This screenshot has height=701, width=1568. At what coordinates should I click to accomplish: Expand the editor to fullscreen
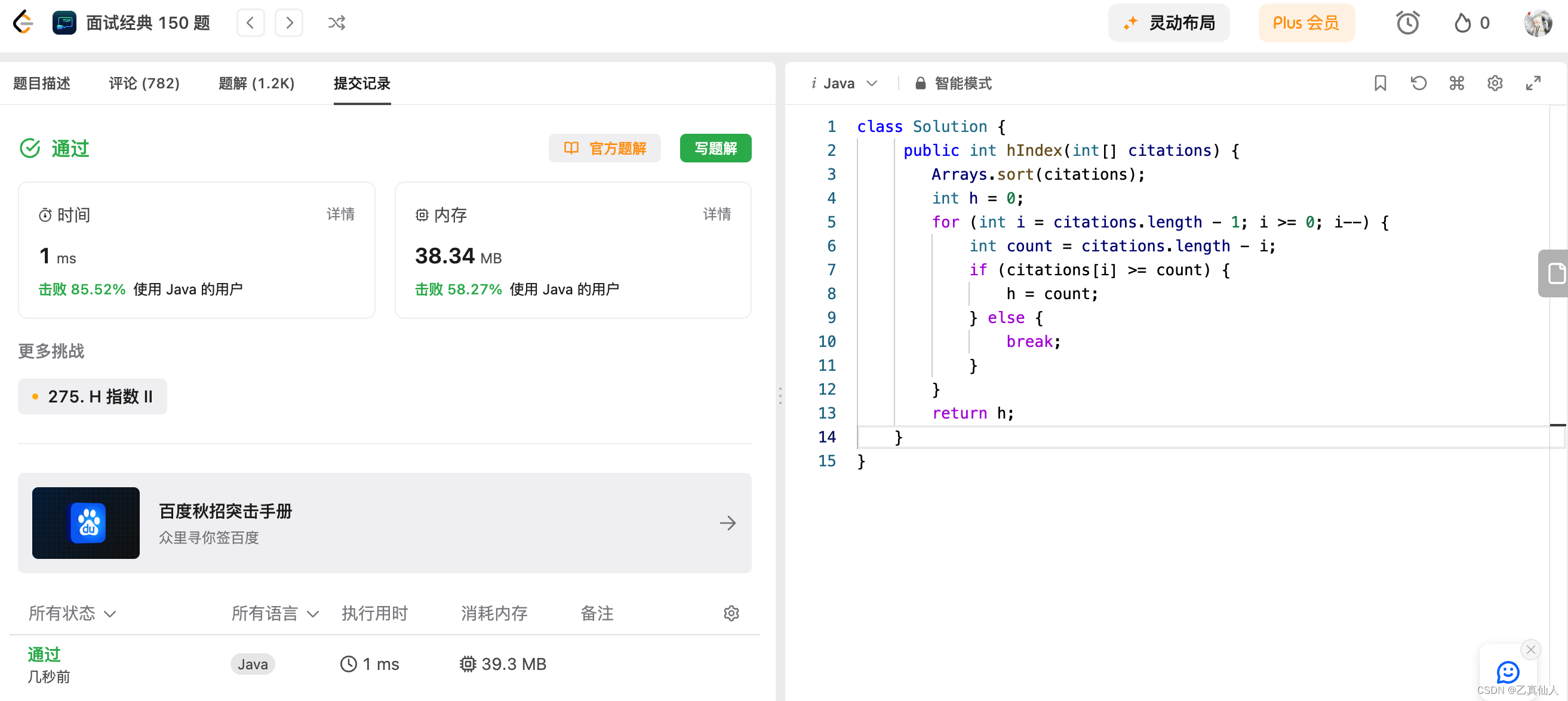click(1533, 84)
